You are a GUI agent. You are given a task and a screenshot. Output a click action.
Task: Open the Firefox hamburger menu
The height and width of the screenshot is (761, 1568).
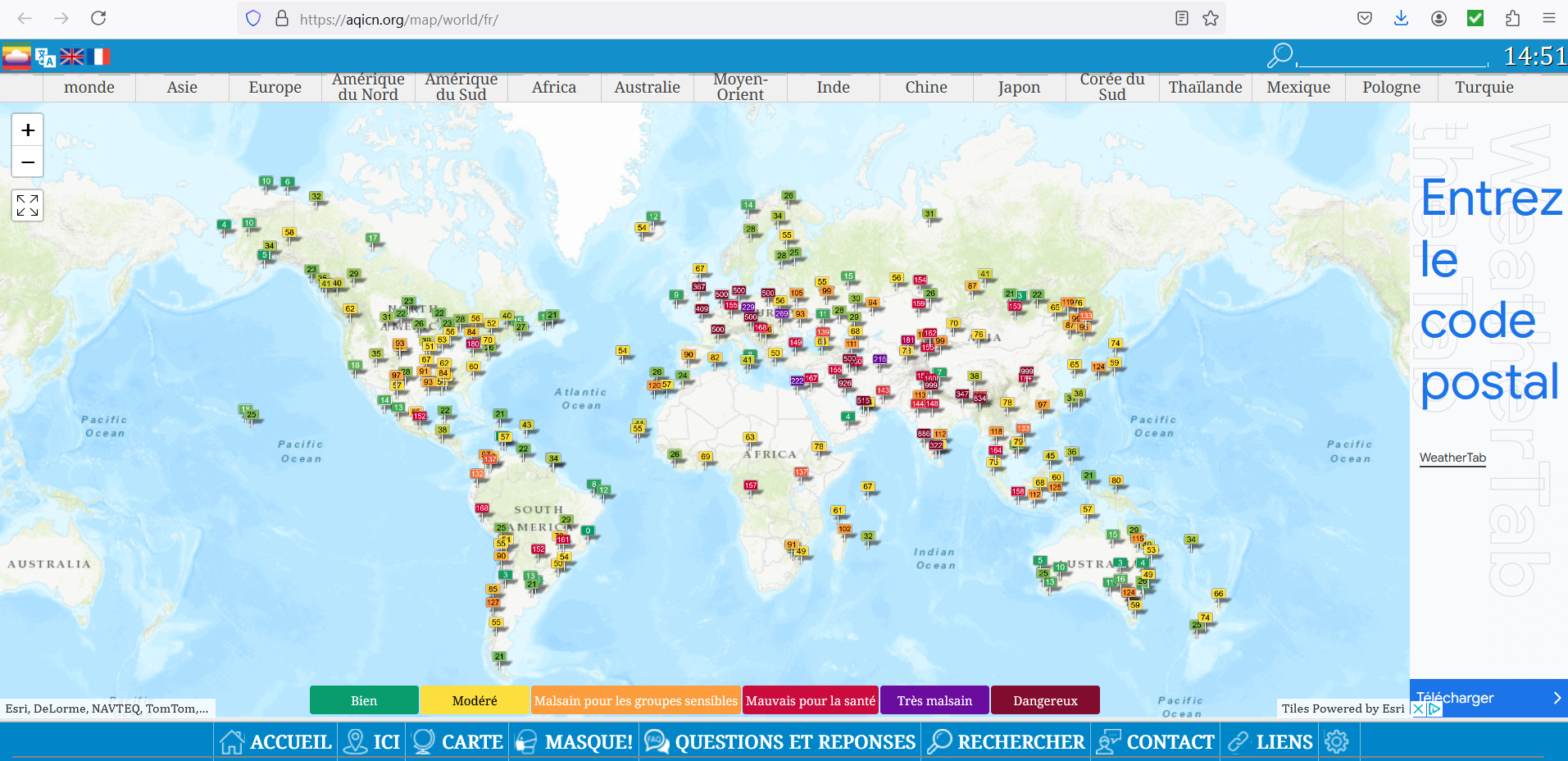click(x=1548, y=18)
